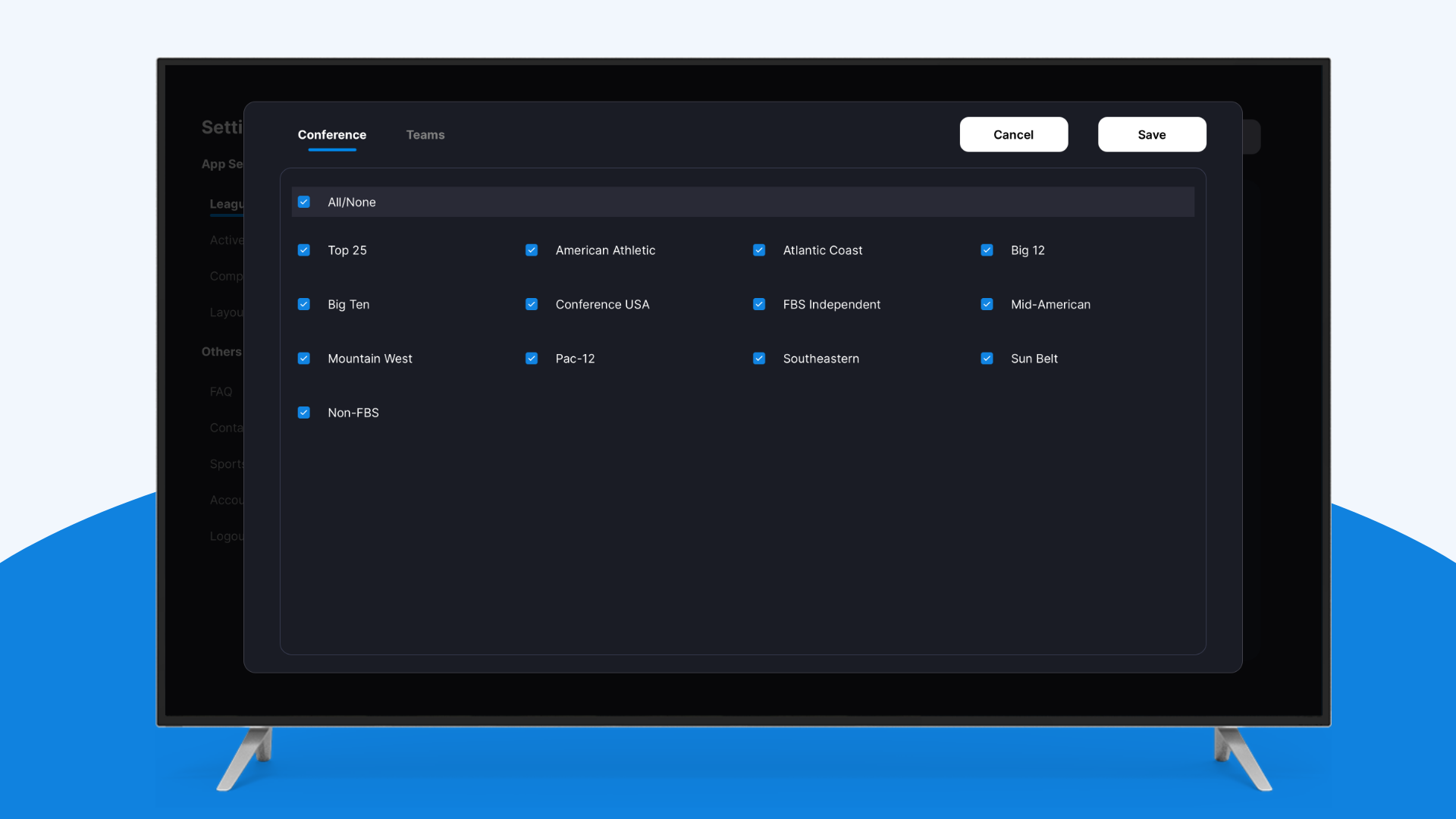This screenshot has width=1456, height=819.
Task: Click the American Athletic label
Action: (605, 250)
